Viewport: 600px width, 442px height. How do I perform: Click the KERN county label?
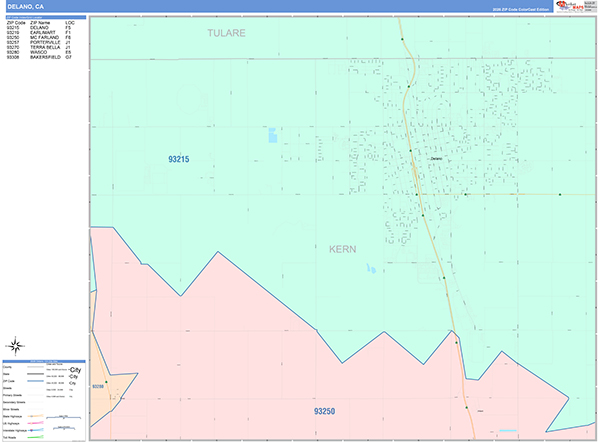pos(342,249)
